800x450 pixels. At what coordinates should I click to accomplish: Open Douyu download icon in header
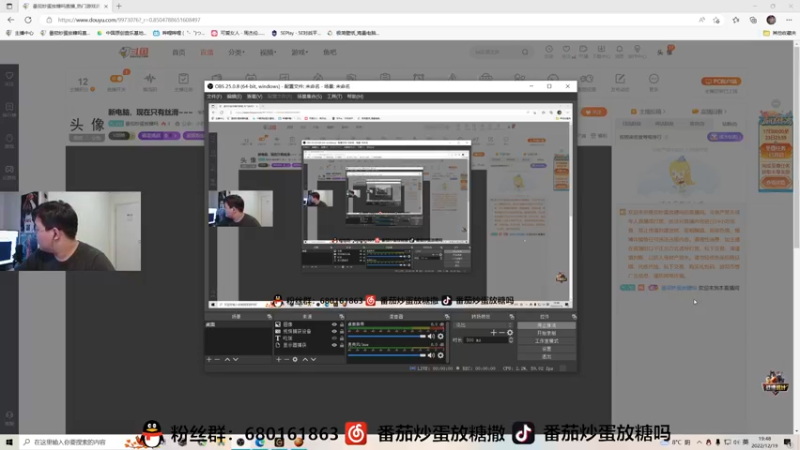pos(602,51)
